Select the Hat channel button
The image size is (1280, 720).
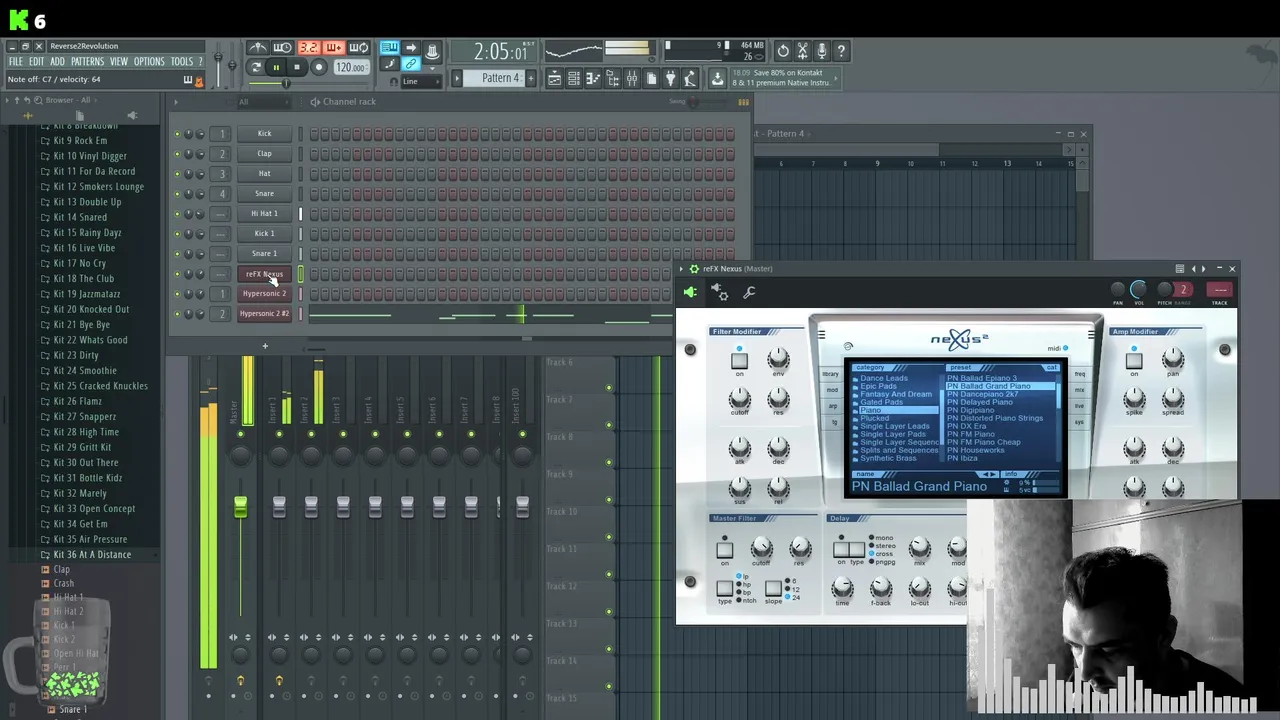pos(264,174)
